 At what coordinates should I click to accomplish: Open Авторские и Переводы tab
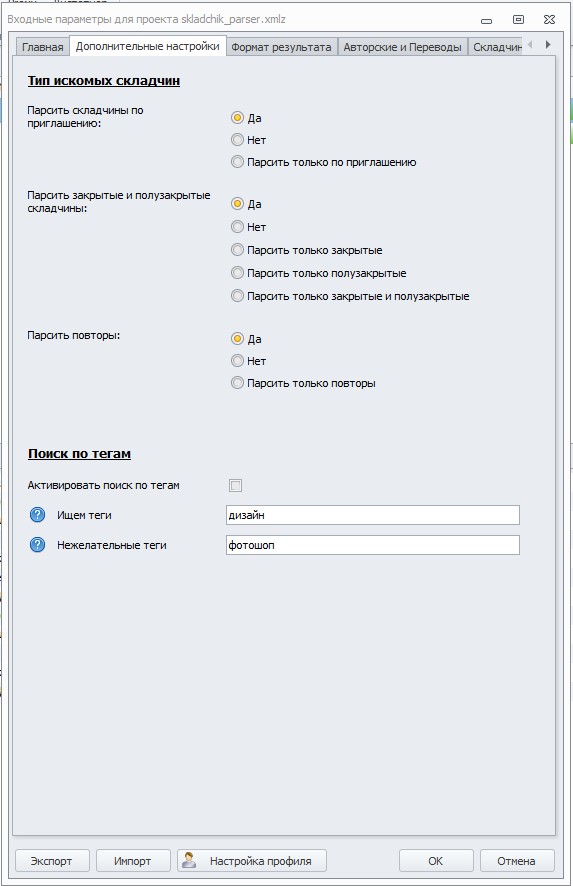(x=402, y=47)
